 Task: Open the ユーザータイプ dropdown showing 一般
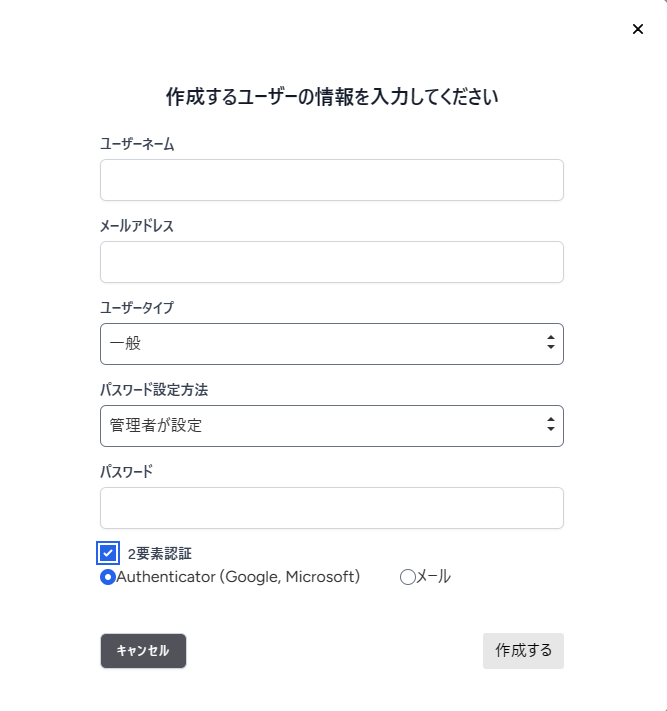click(331, 344)
